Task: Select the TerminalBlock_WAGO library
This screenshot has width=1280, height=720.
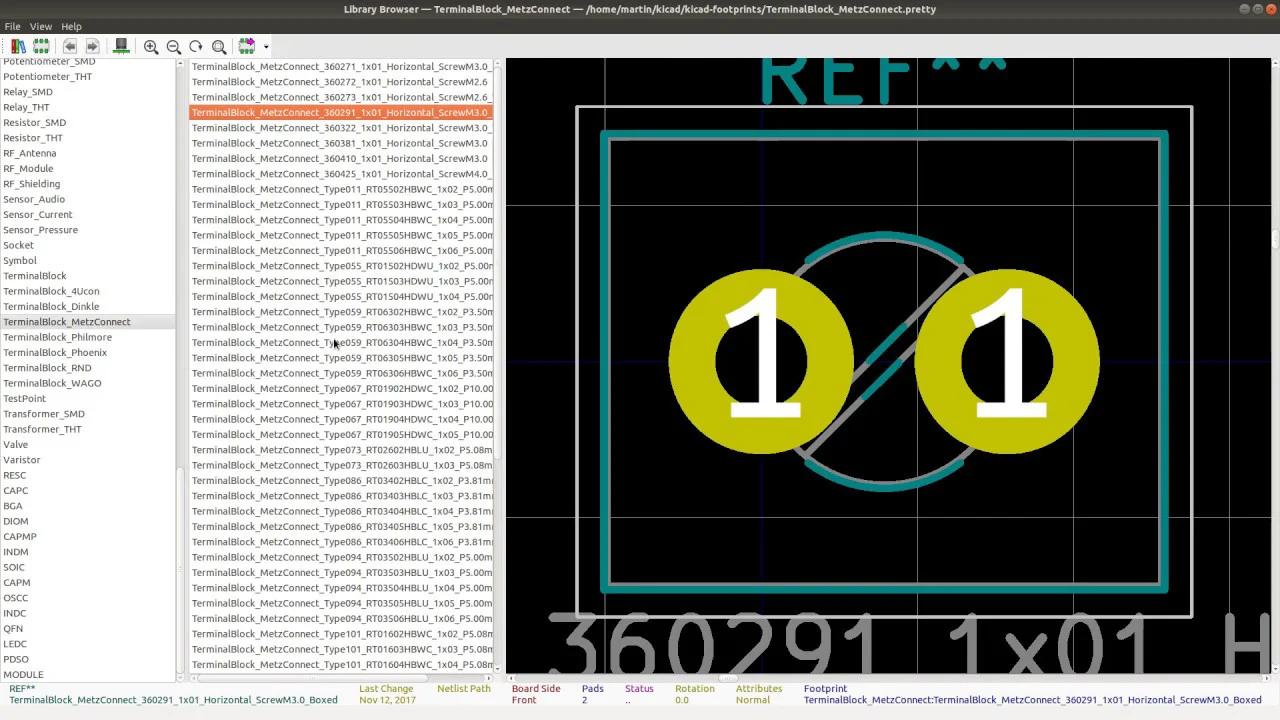Action: coord(52,383)
